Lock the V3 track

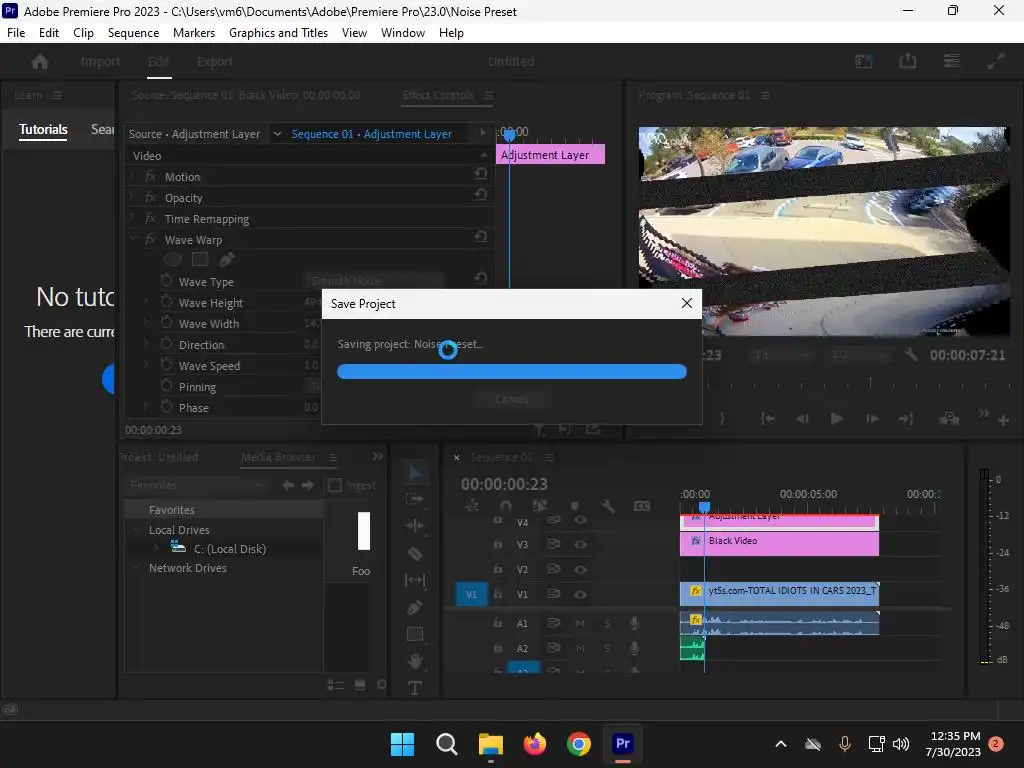(498, 544)
